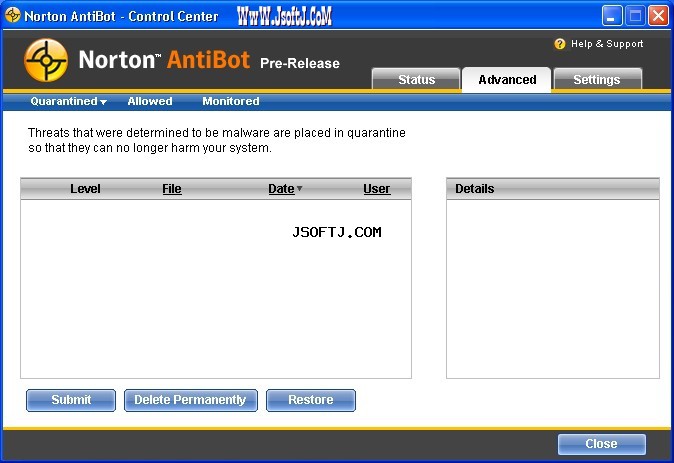
Task: Click the Level column header
Action: 85,189
